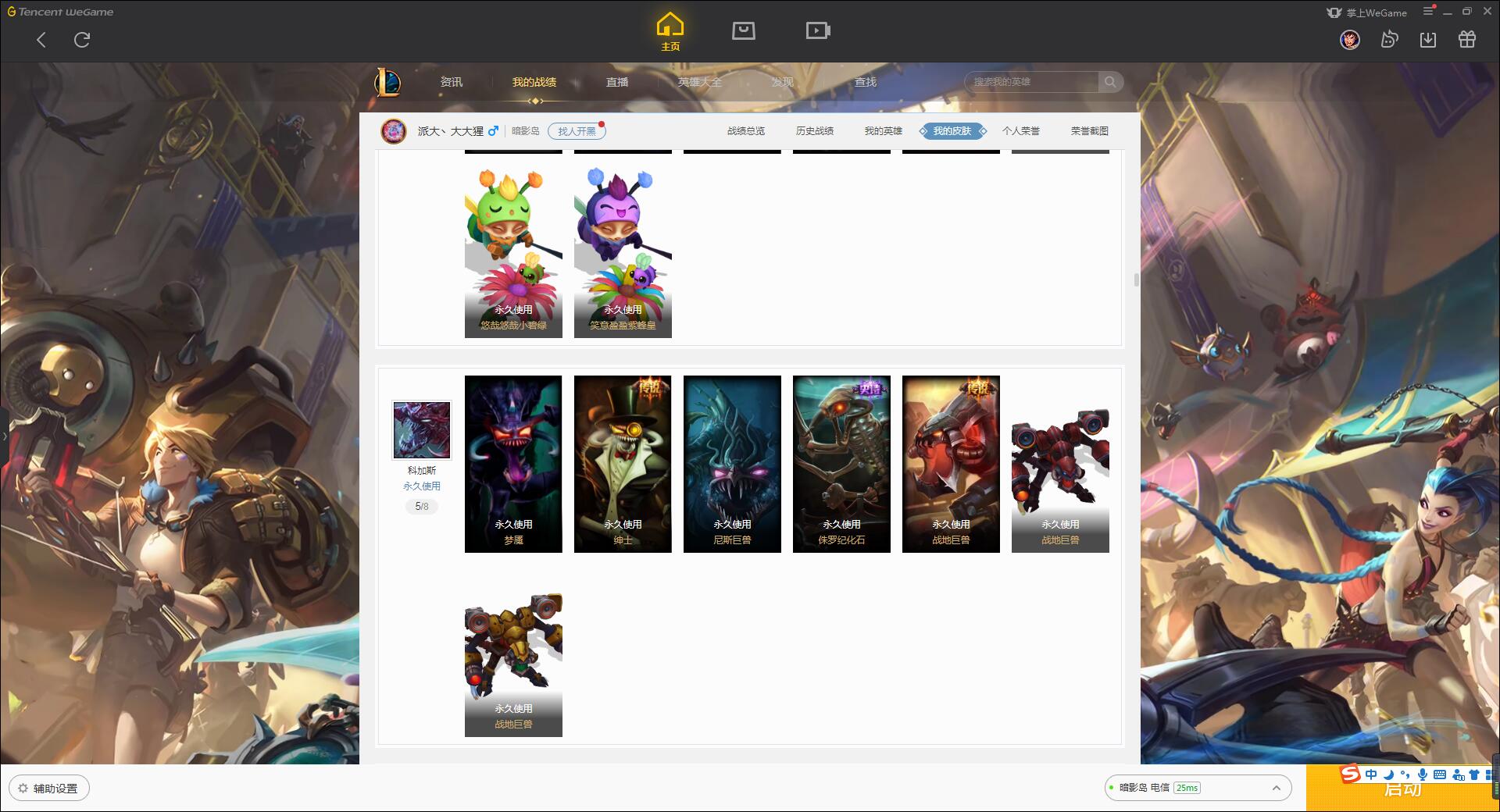Switch to the 资讯 tab

[x=452, y=82]
